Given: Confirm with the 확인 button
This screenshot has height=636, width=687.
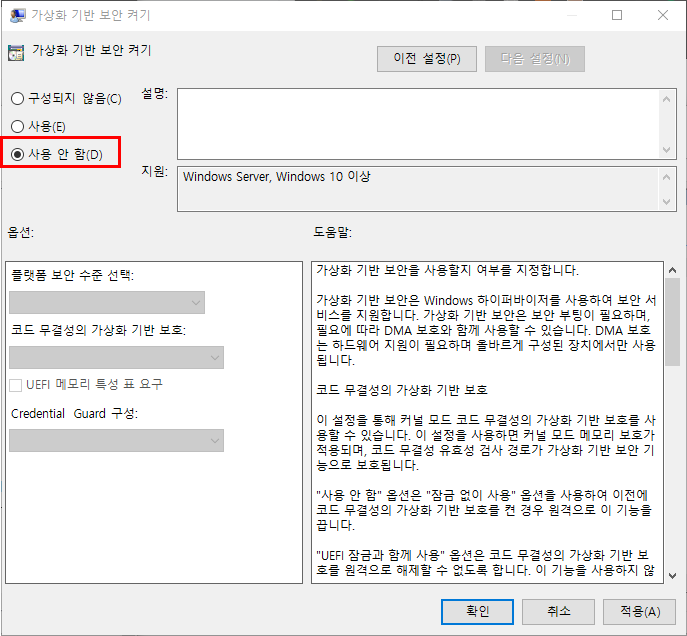Looking at the screenshot, I should [477, 611].
